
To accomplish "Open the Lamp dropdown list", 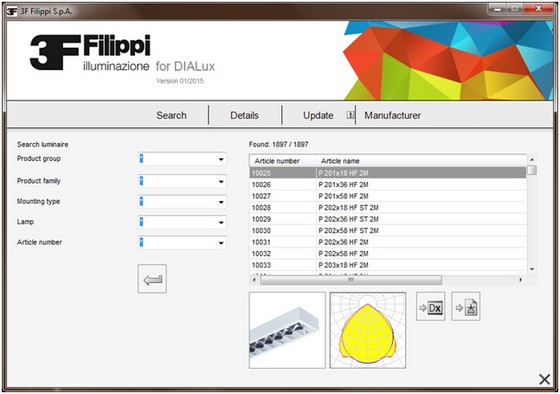I will (182, 222).
